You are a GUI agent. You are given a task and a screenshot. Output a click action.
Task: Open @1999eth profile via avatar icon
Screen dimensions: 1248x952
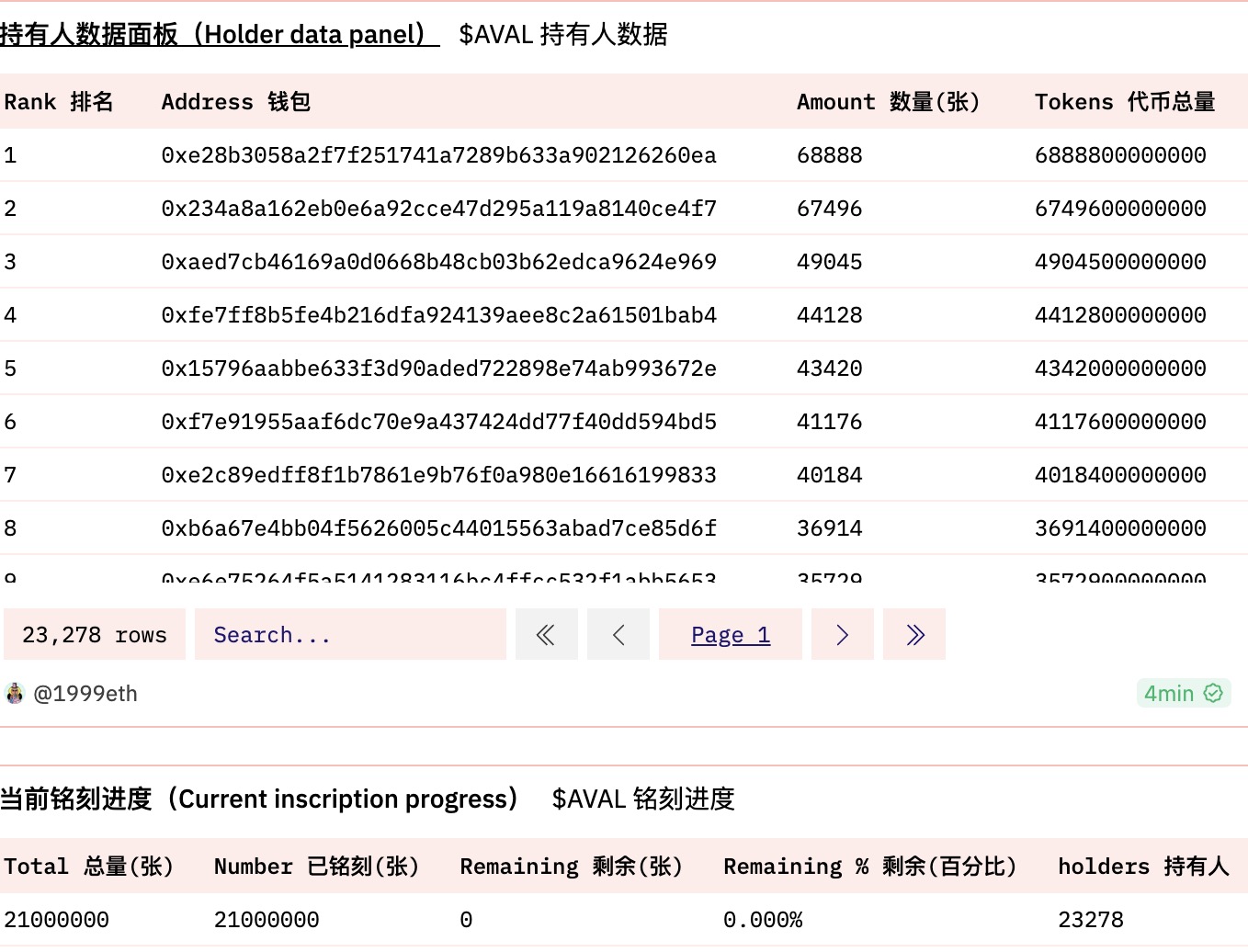(15, 693)
